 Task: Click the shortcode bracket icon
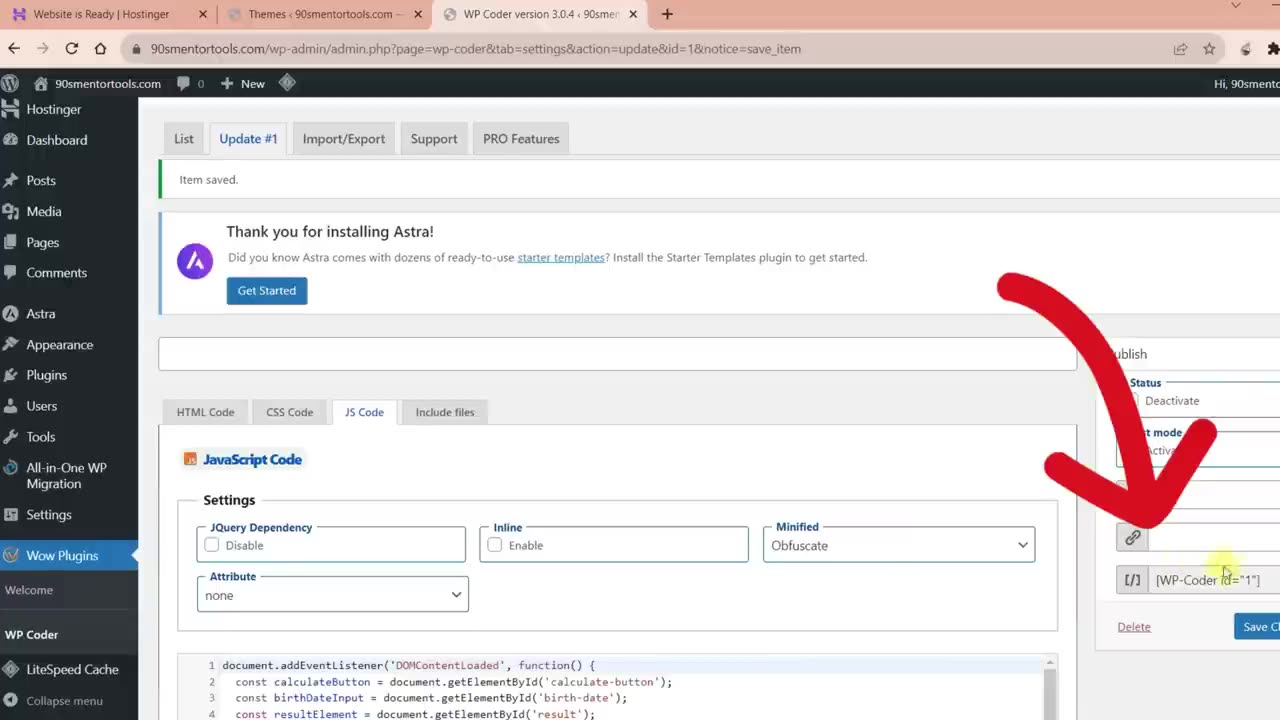(x=1132, y=580)
